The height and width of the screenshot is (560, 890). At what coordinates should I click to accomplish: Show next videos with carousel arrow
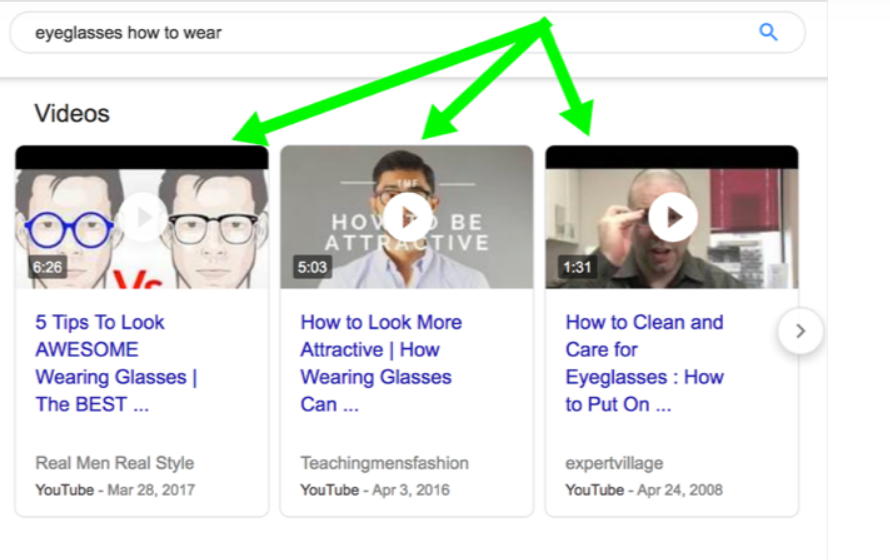coord(799,331)
